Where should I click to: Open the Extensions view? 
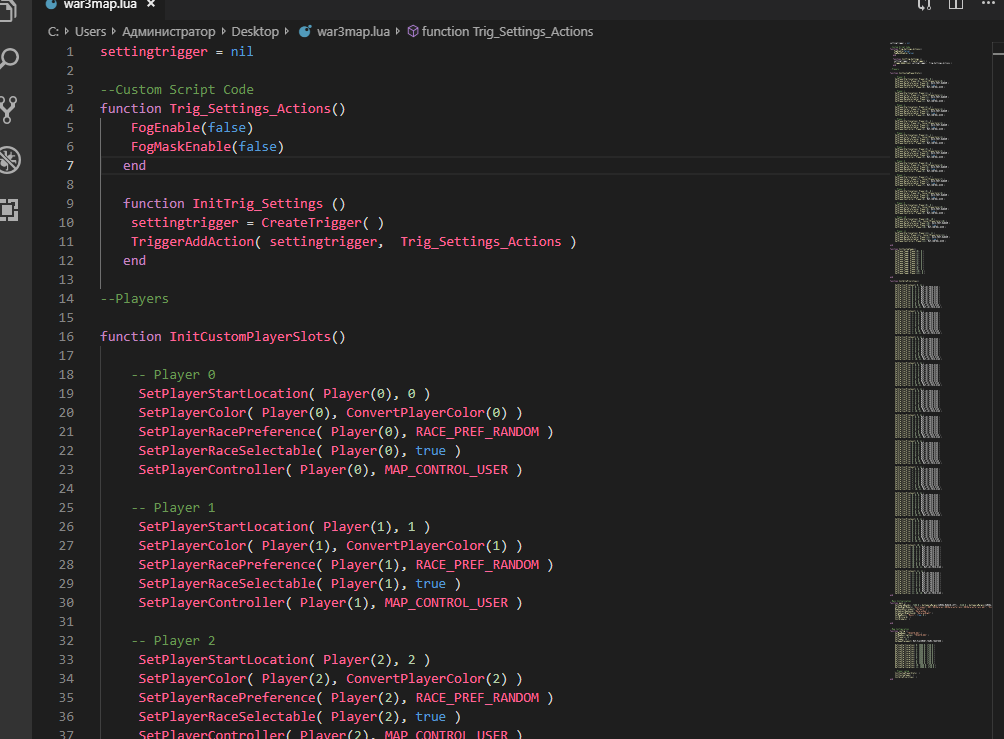(9, 210)
